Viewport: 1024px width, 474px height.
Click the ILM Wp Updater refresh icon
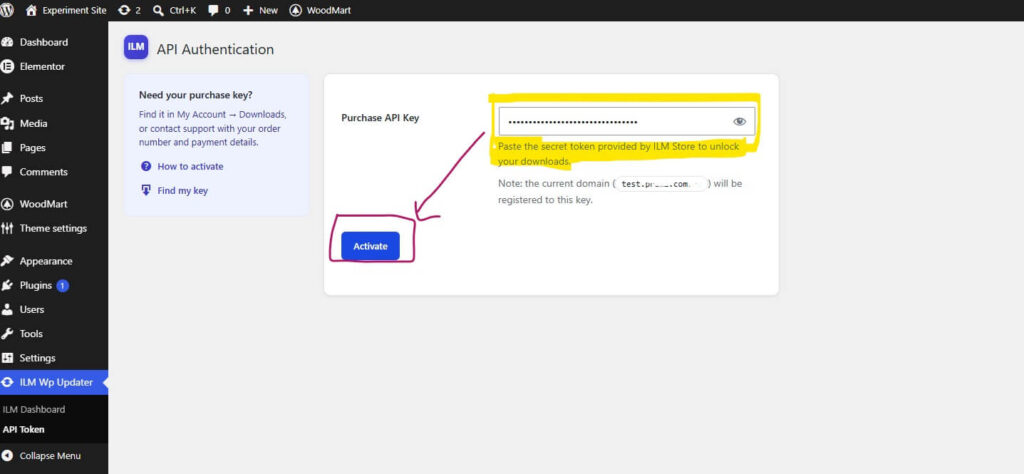pyautogui.click(x=7, y=383)
